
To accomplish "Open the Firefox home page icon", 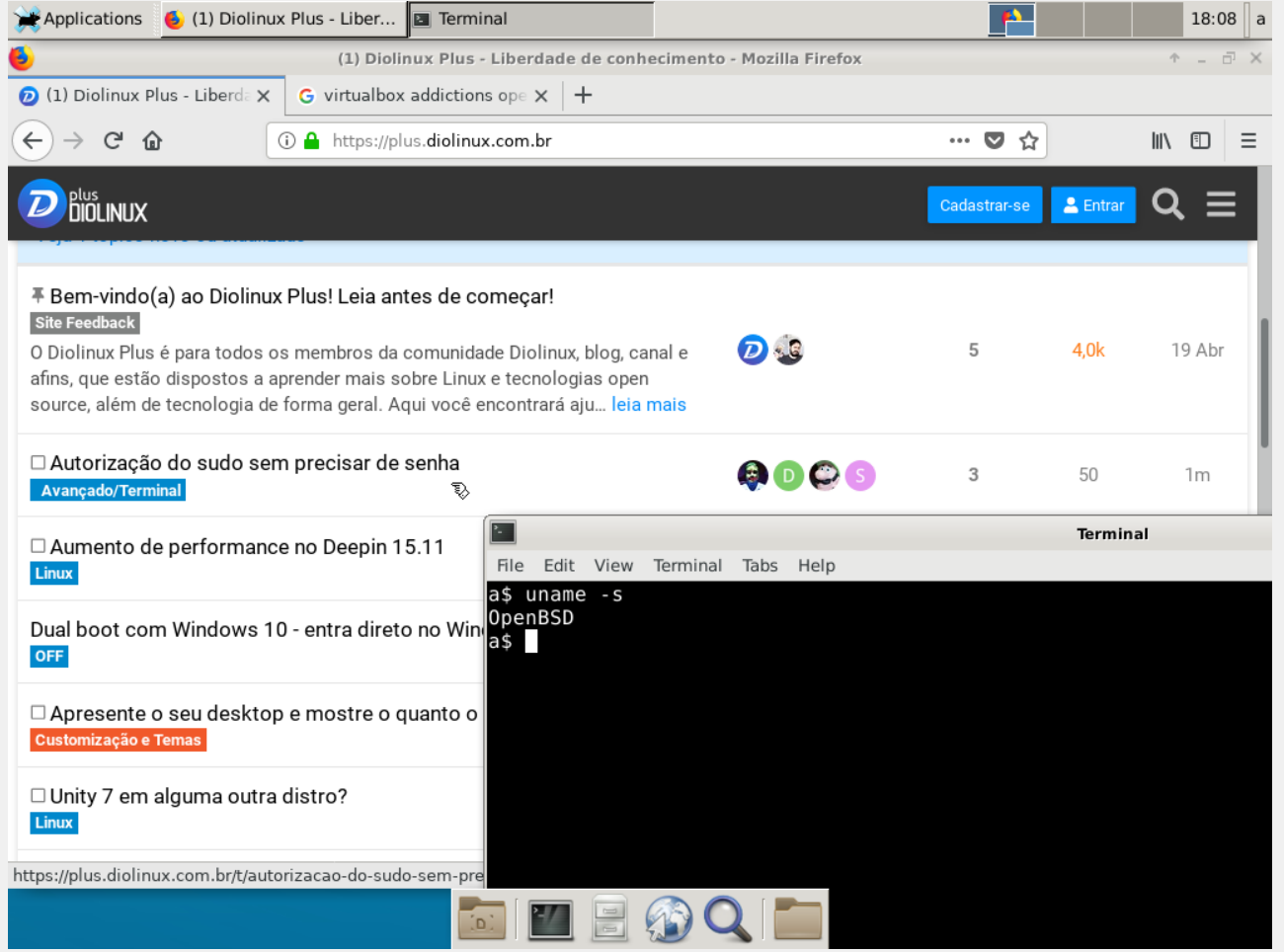I will pyautogui.click(x=152, y=140).
